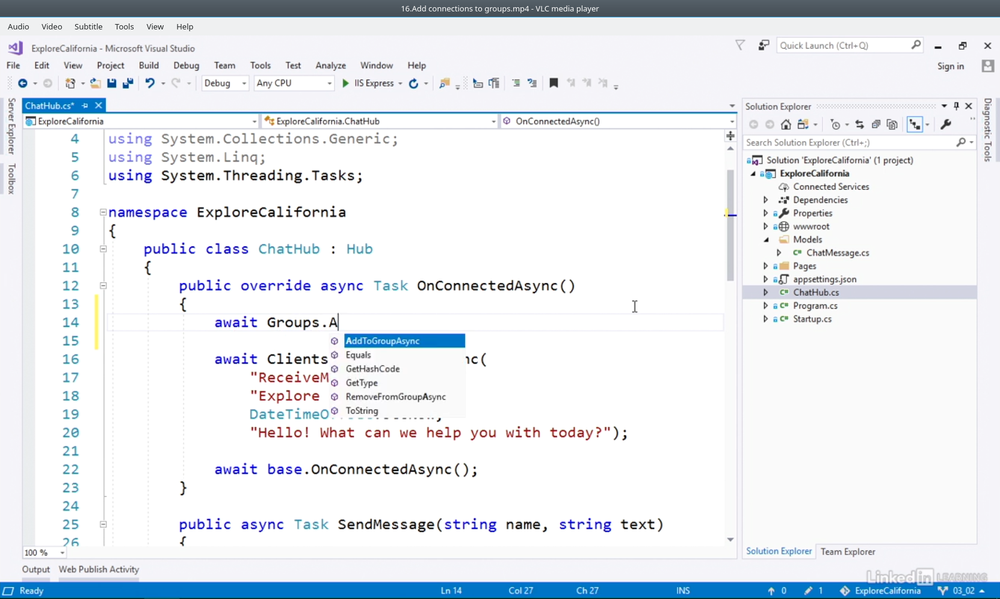Open the Output panel tab
1000x599 pixels.
coord(36,570)
